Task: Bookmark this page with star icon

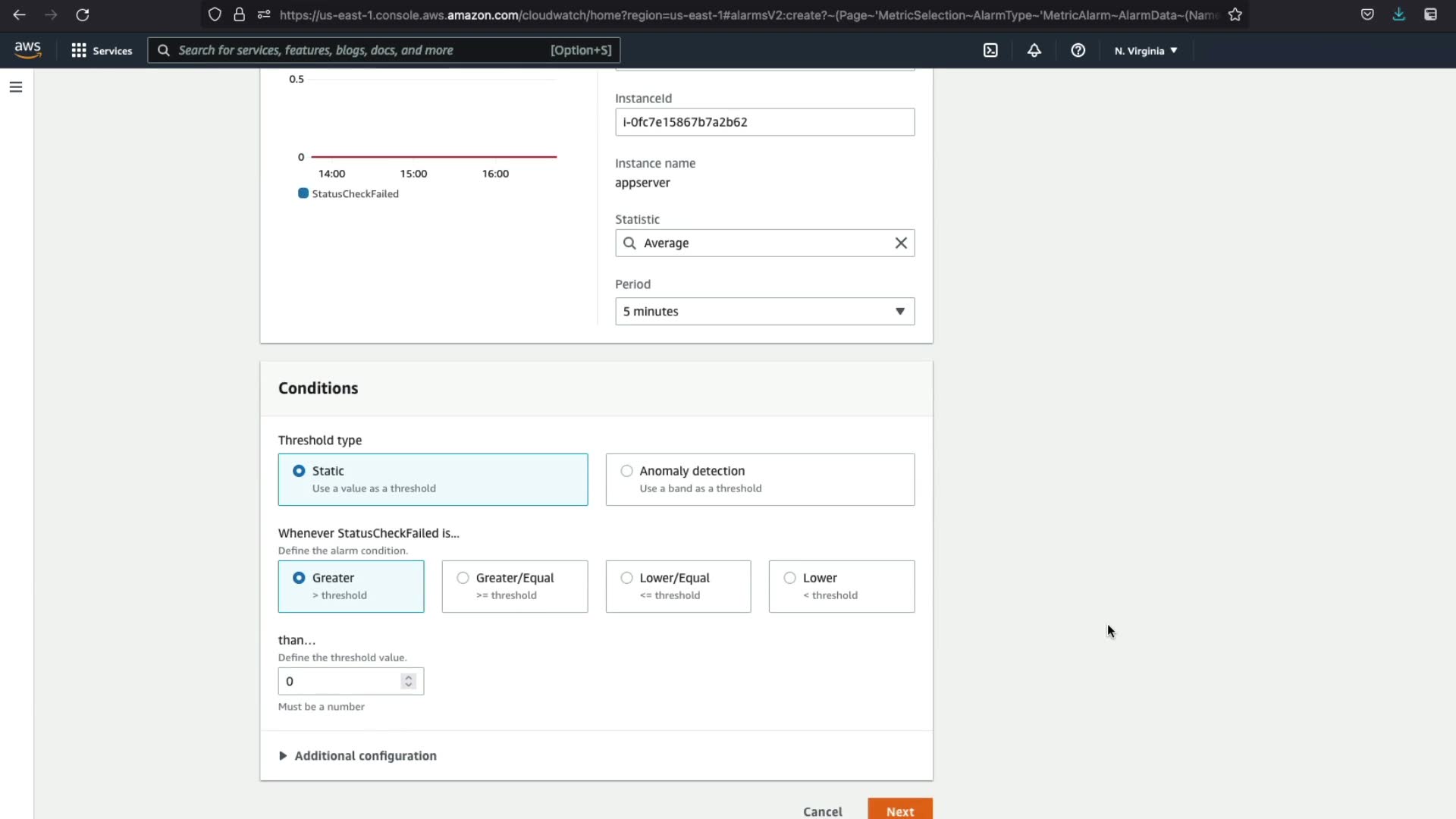Action: (1235, 14)
